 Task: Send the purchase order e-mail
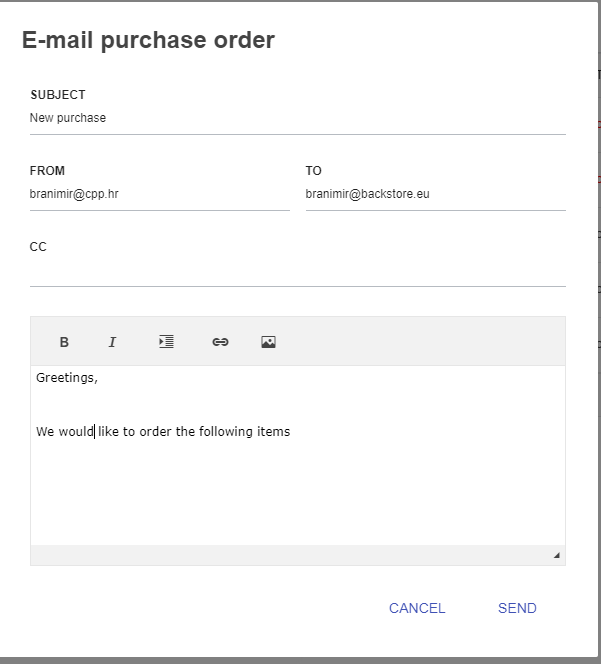pyautogui.click(x=517, y=608)
